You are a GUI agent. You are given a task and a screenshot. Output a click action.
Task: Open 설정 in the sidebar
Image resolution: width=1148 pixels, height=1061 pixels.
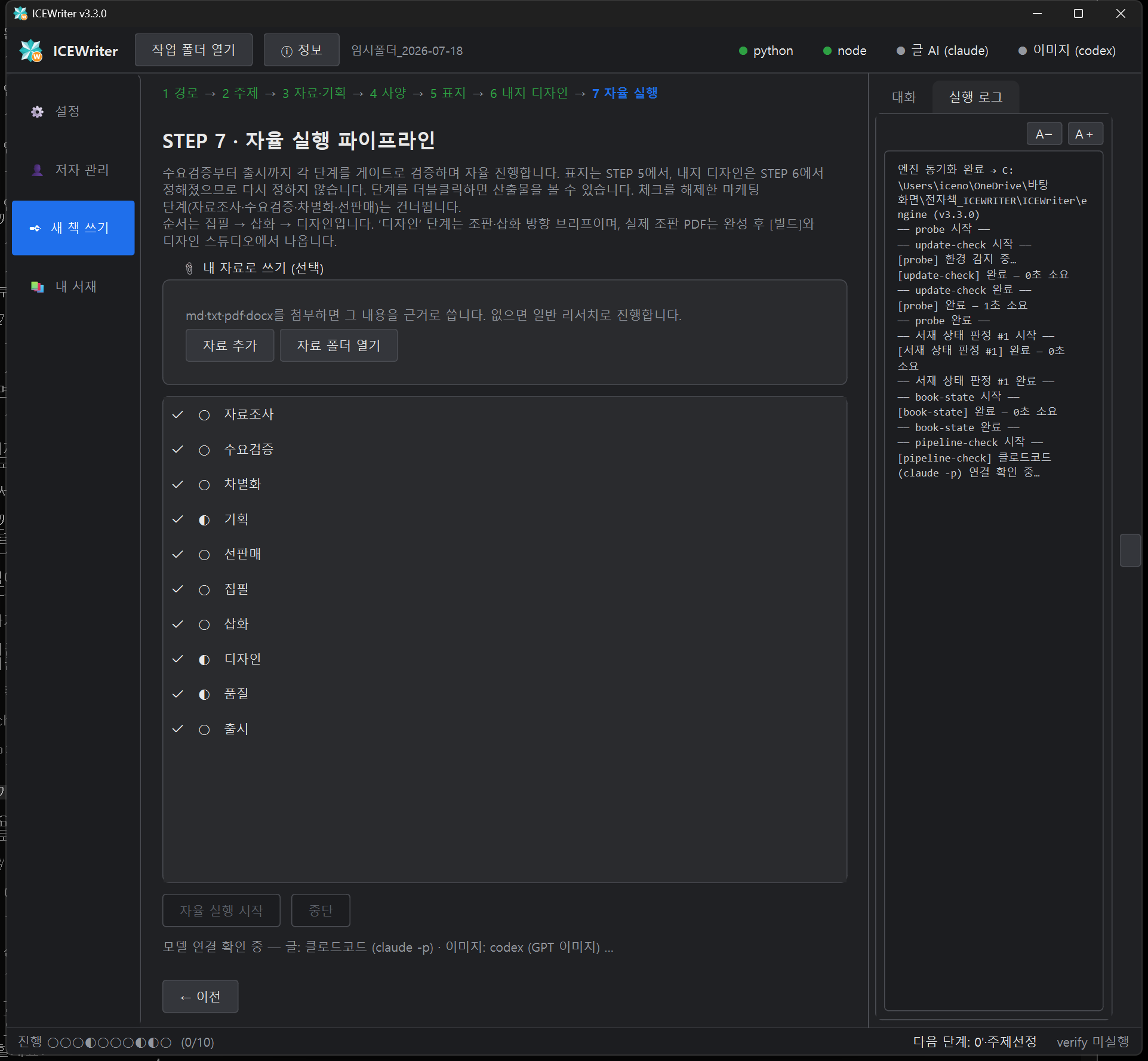pyautogui.click(x=73, y=112)
